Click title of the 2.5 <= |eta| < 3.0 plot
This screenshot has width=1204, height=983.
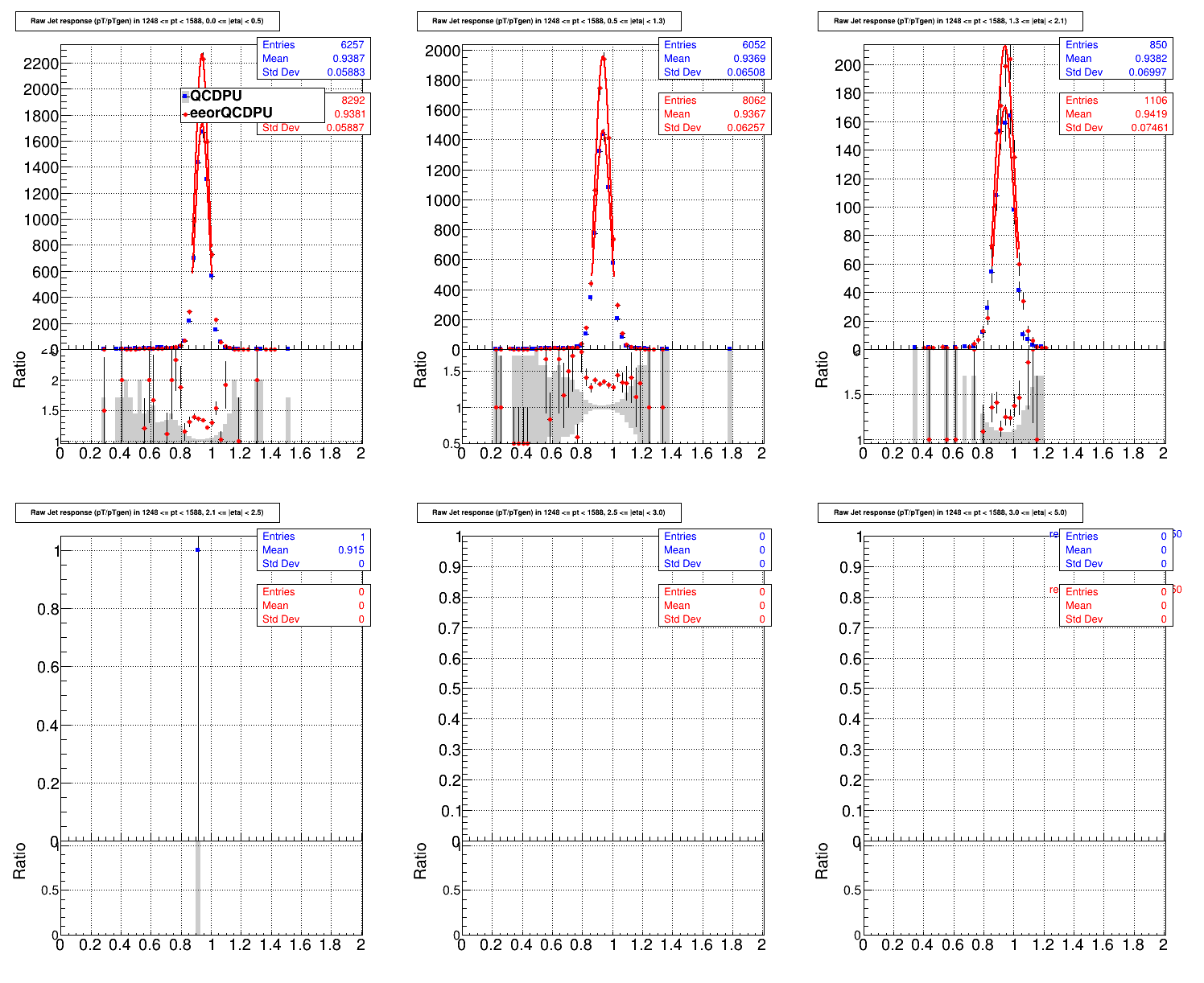549,512
